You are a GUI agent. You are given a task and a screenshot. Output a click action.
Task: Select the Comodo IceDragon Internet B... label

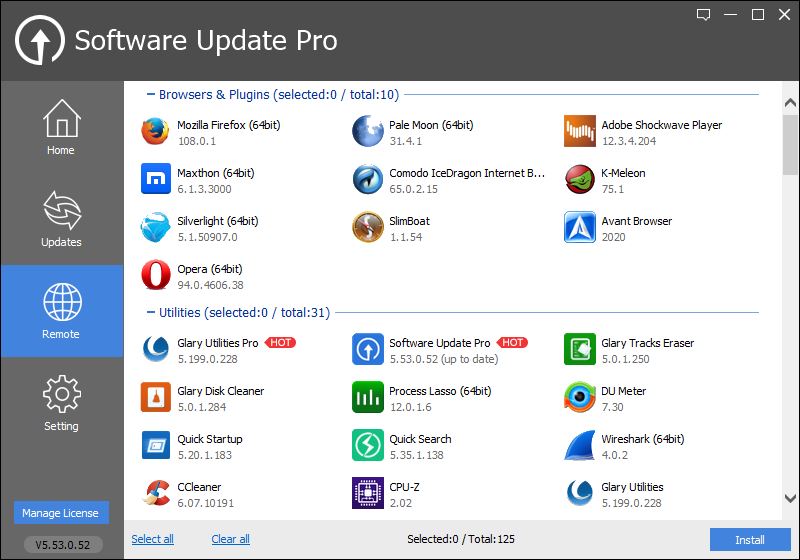point(467,173)
